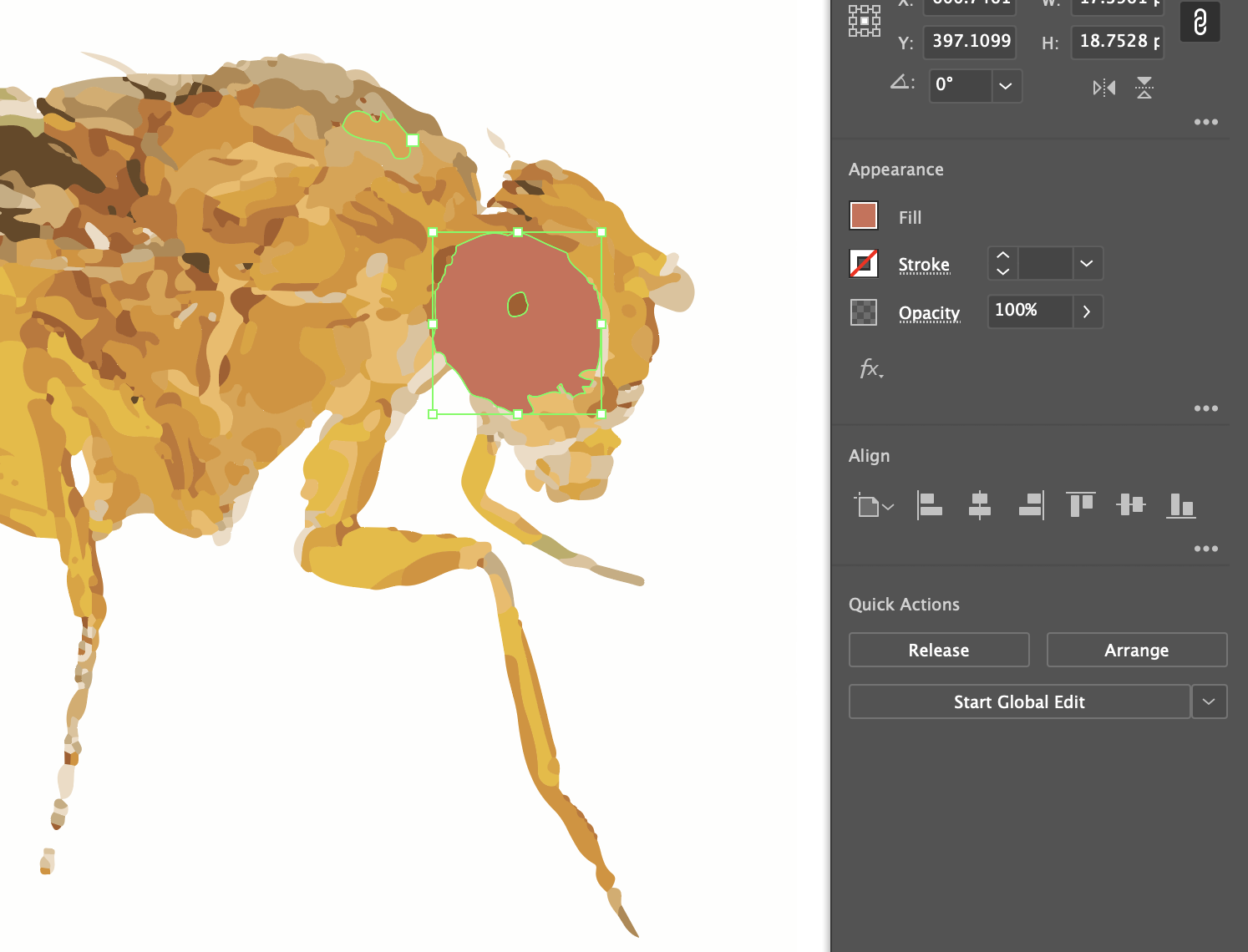Click the stroke weight stepper arrows

point(1003,264)
